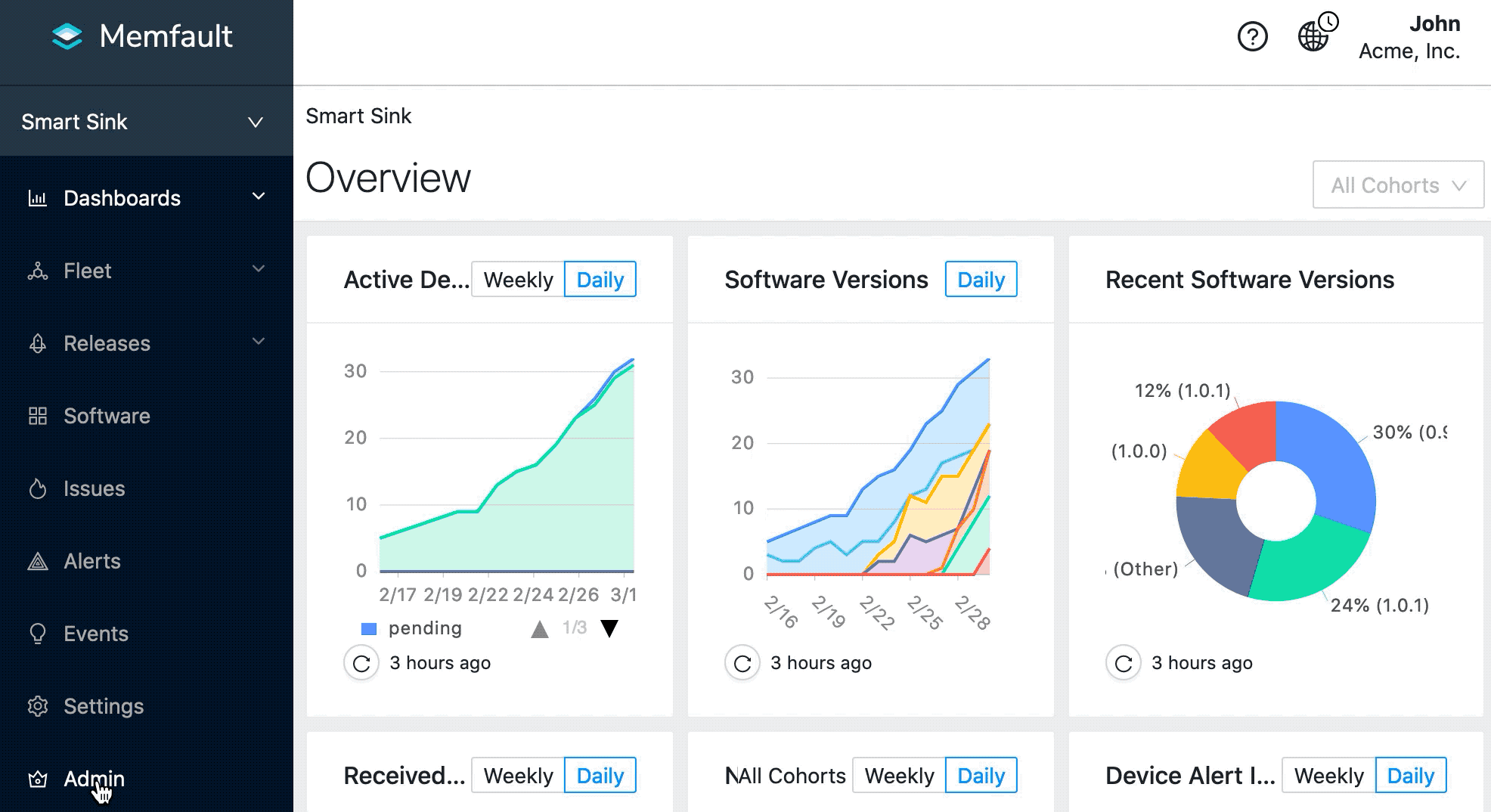This screenshot has width=1491, height=812.
Task: Open Alerts in the sidebar
Action: tap(91, 561)
